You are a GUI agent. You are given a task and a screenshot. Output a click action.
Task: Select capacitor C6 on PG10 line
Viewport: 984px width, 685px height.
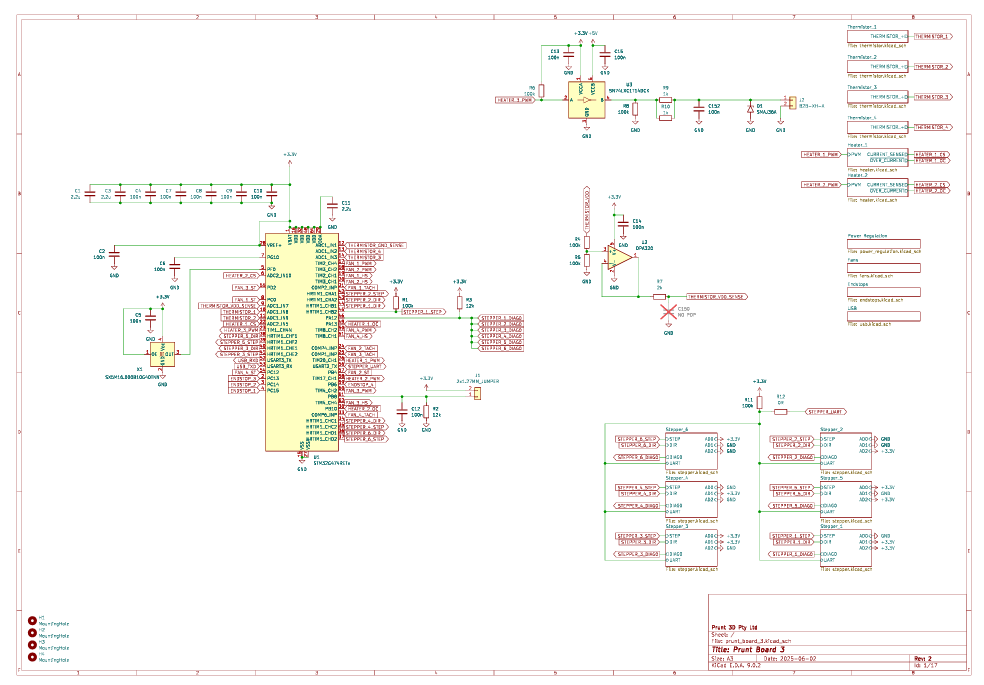tap(175, 267)
